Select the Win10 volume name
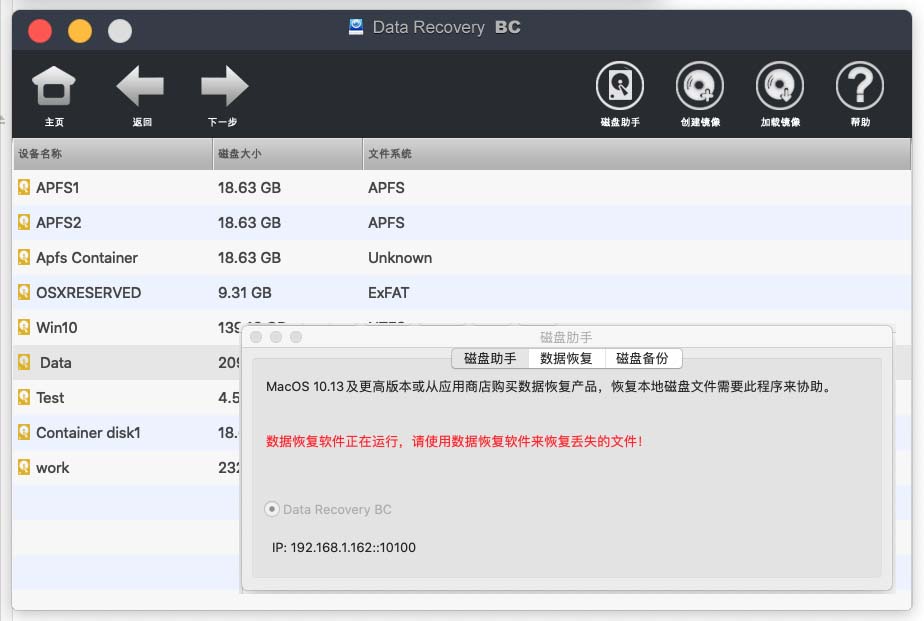This screenshot has height=621, width=924. point(57,328)
